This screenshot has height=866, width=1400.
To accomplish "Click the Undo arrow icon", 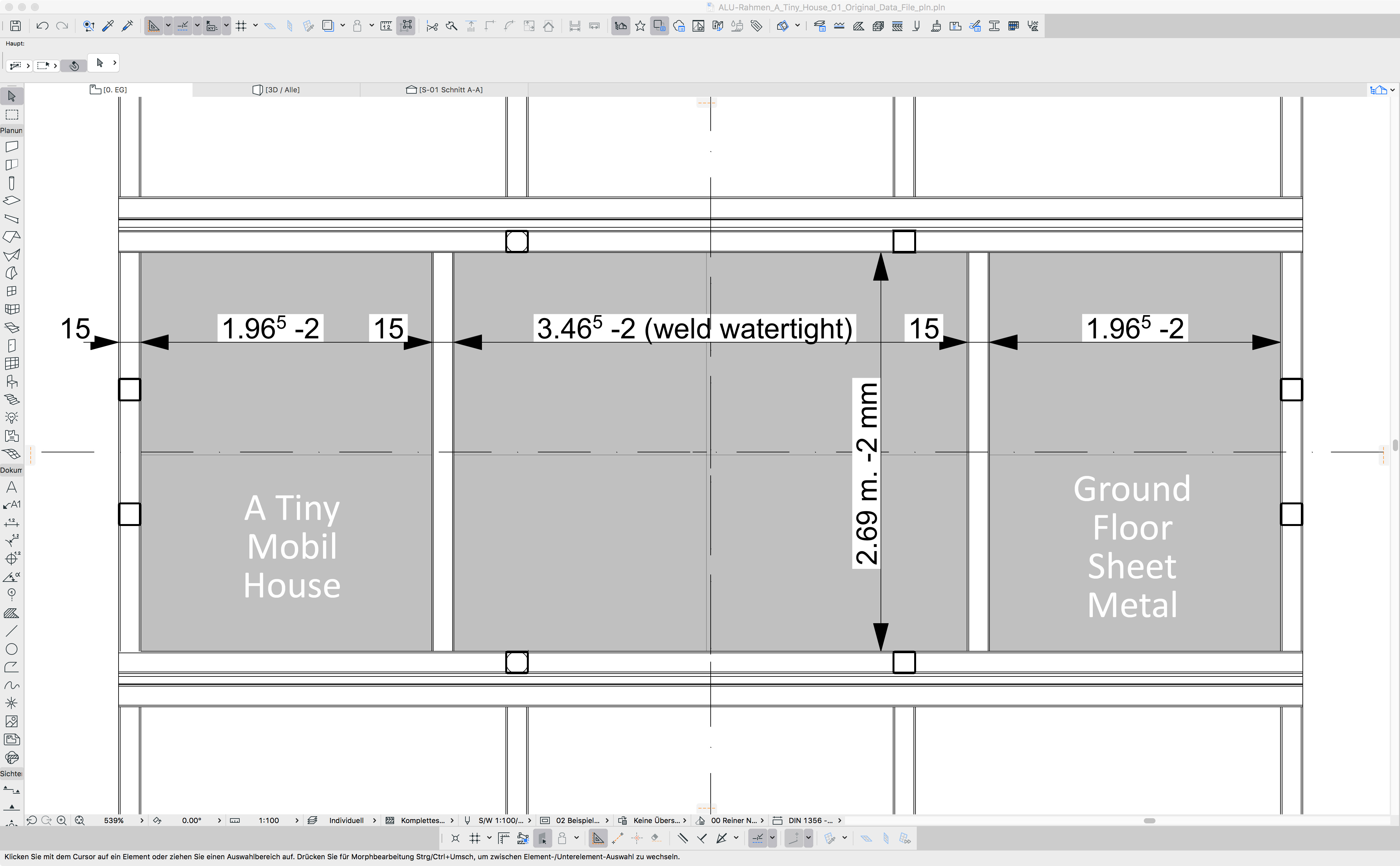I will 42,26.
